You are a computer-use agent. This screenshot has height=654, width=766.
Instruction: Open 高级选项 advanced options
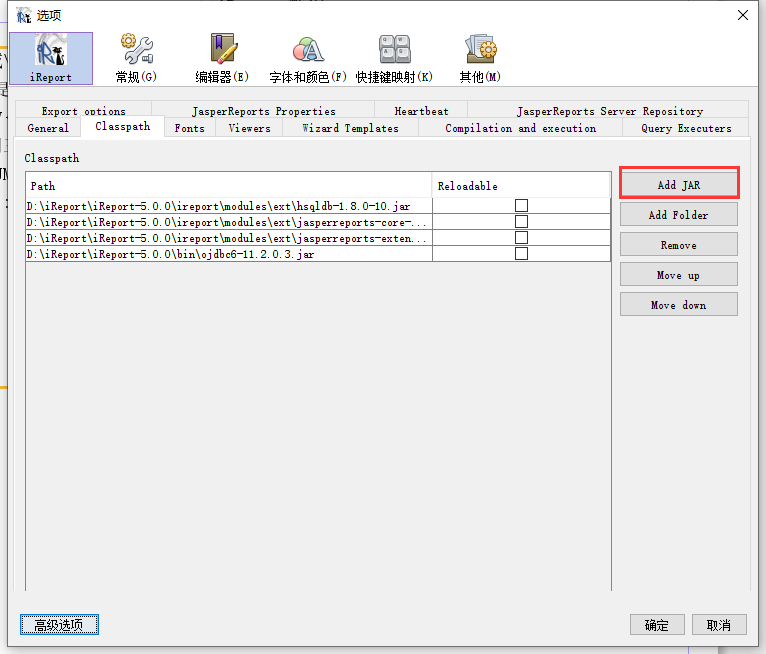[x=59, y=625]
